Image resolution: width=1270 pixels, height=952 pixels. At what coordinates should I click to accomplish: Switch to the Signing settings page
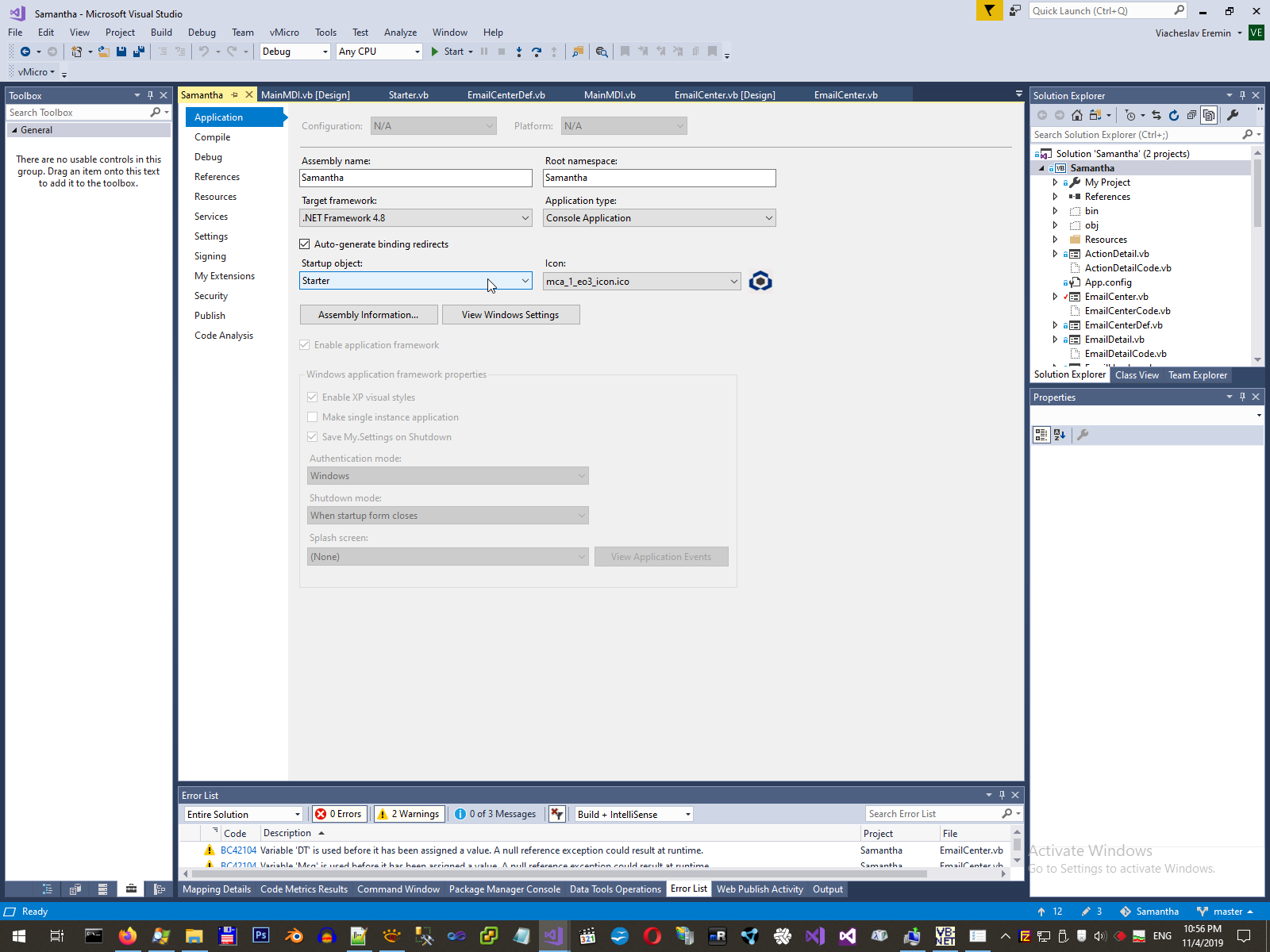210,256
